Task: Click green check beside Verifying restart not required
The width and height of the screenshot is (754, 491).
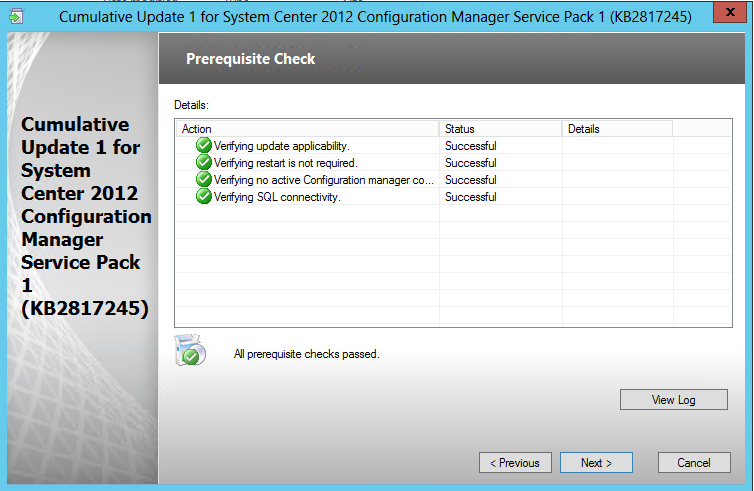Action: click(204, 163)
